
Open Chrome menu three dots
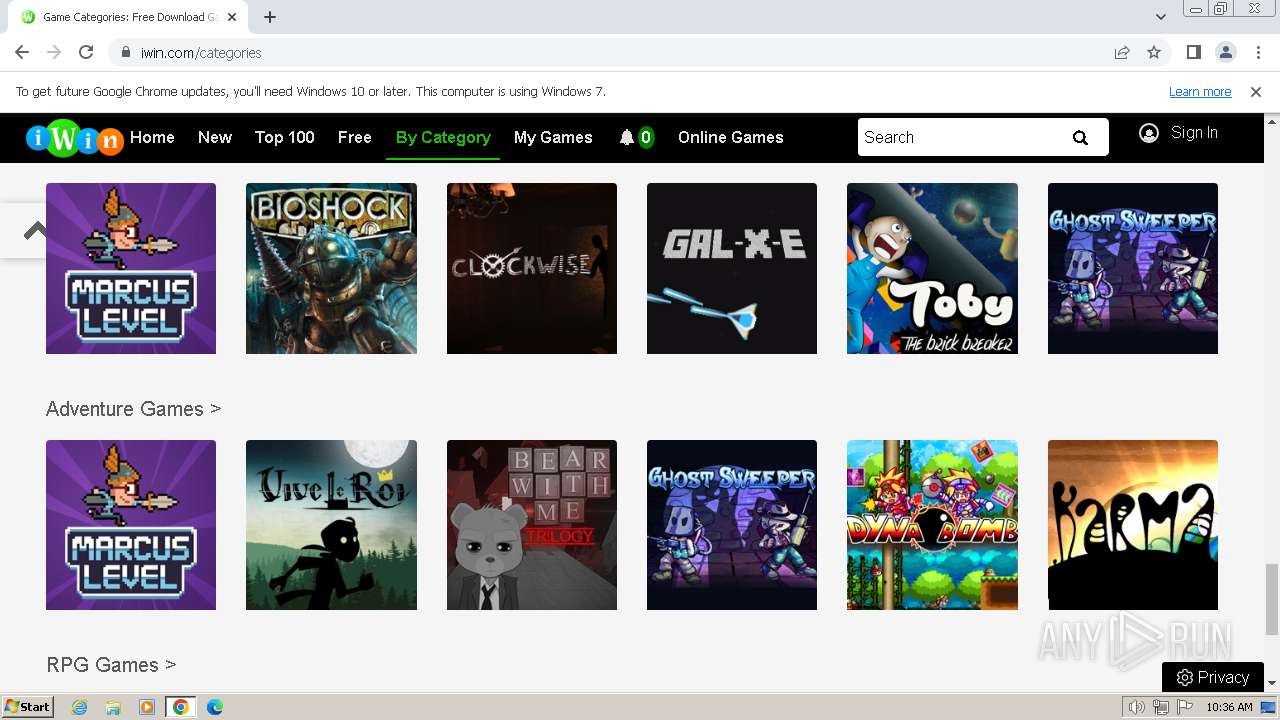point(1256,53)
